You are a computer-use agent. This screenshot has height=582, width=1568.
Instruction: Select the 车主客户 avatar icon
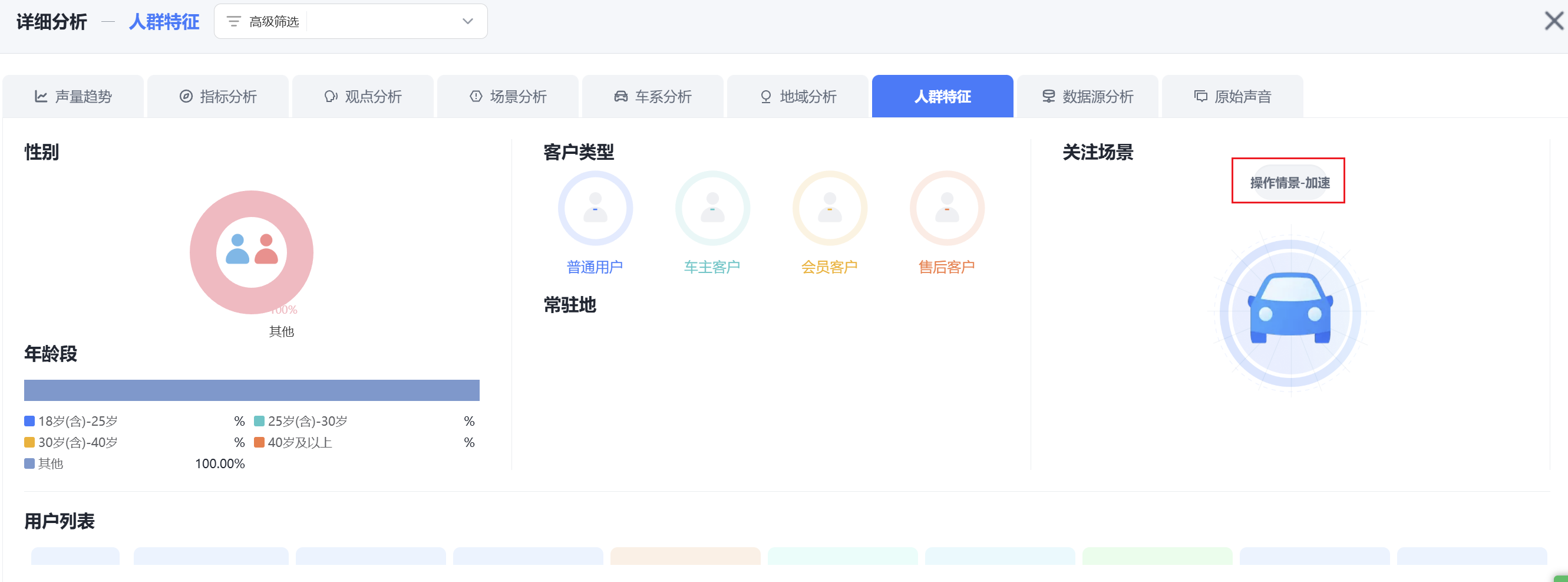pos(712,208)
